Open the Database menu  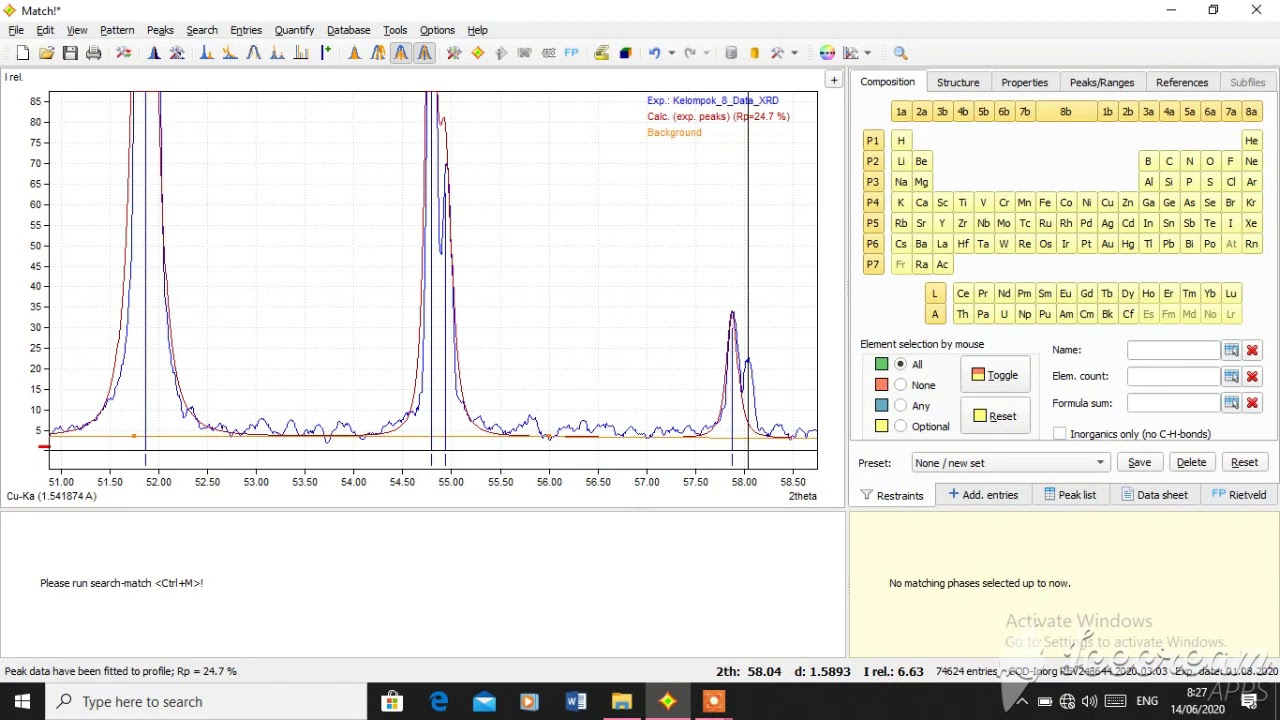click(348, 30)
